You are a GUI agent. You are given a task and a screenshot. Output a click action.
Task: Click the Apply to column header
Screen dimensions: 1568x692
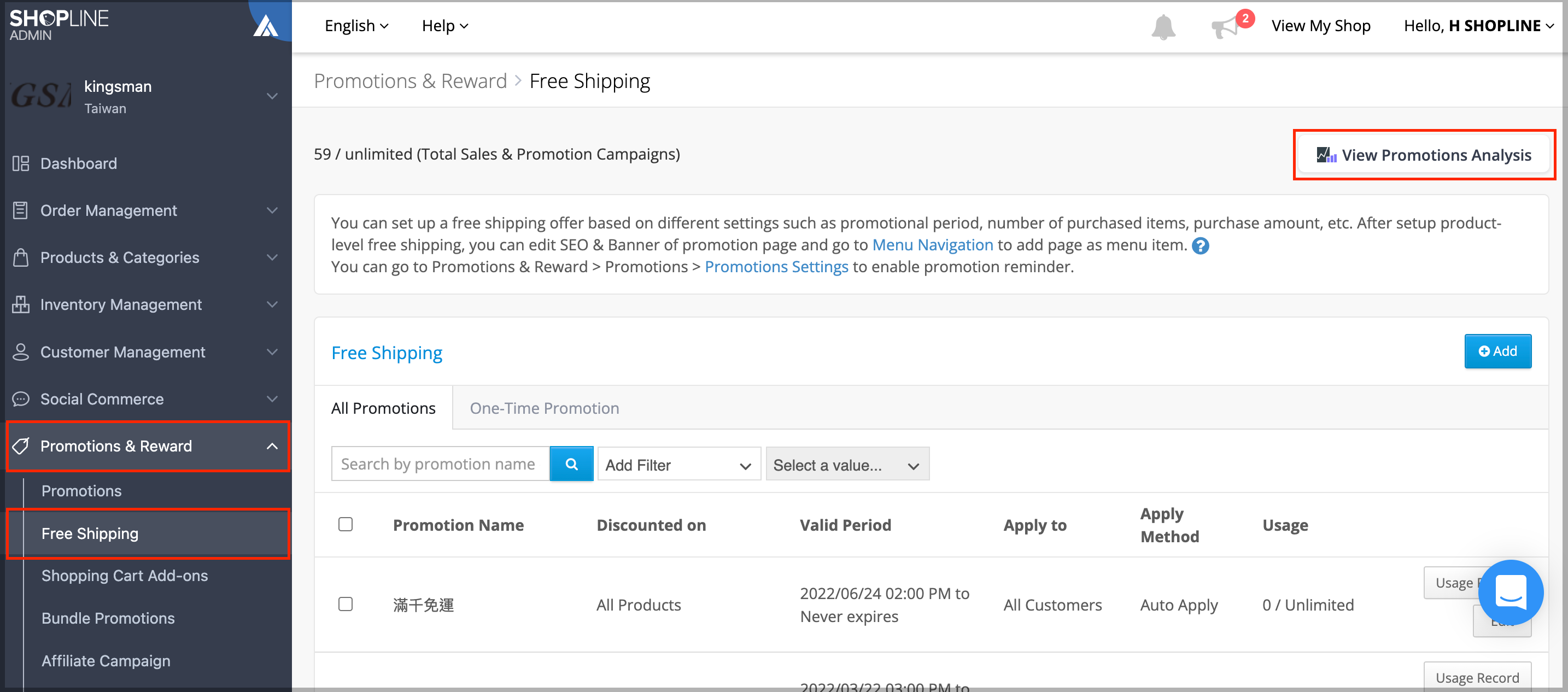(1035, 525)
